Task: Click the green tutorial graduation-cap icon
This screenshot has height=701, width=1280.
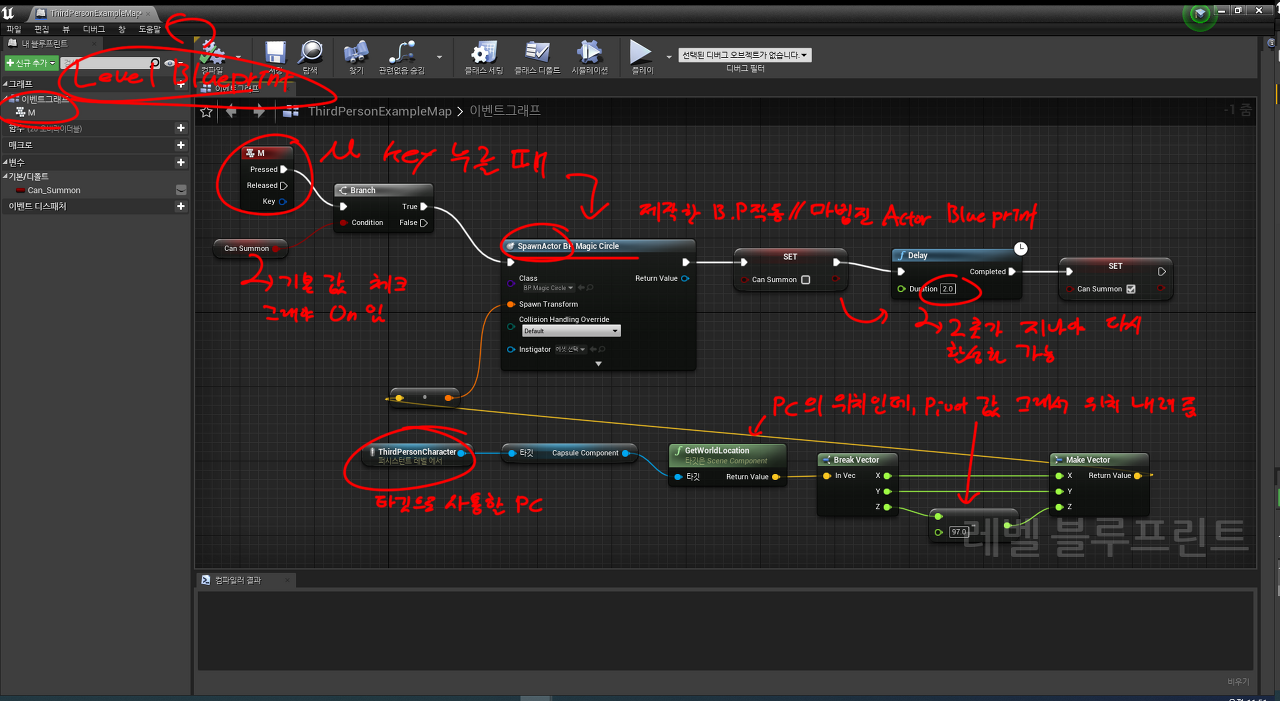Action: 1199,14
